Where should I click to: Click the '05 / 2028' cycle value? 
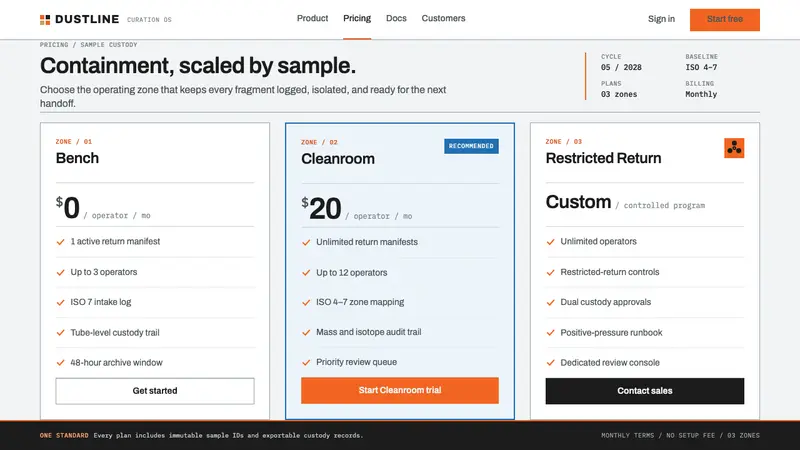point(621,67)
